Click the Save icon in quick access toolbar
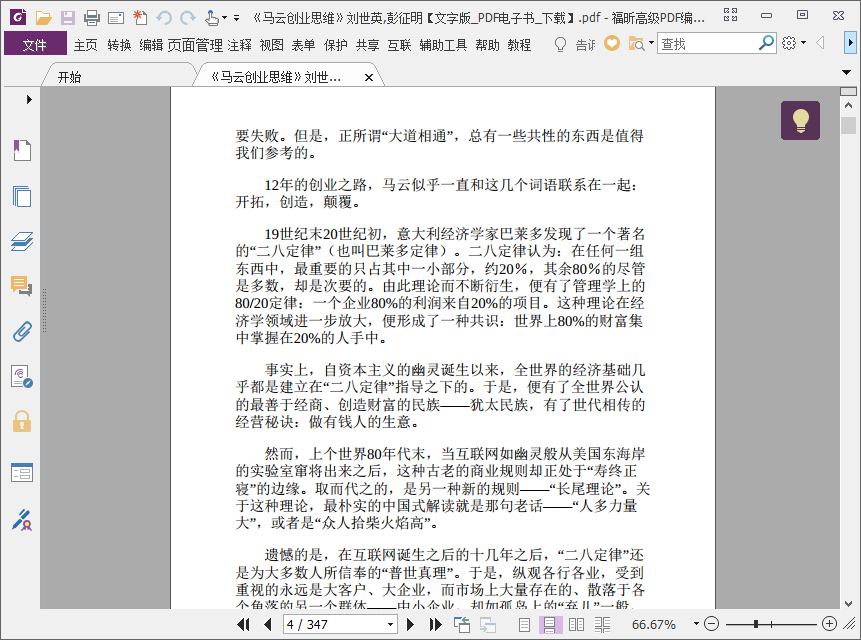The image size is (861, 640). tap(68, 18)
